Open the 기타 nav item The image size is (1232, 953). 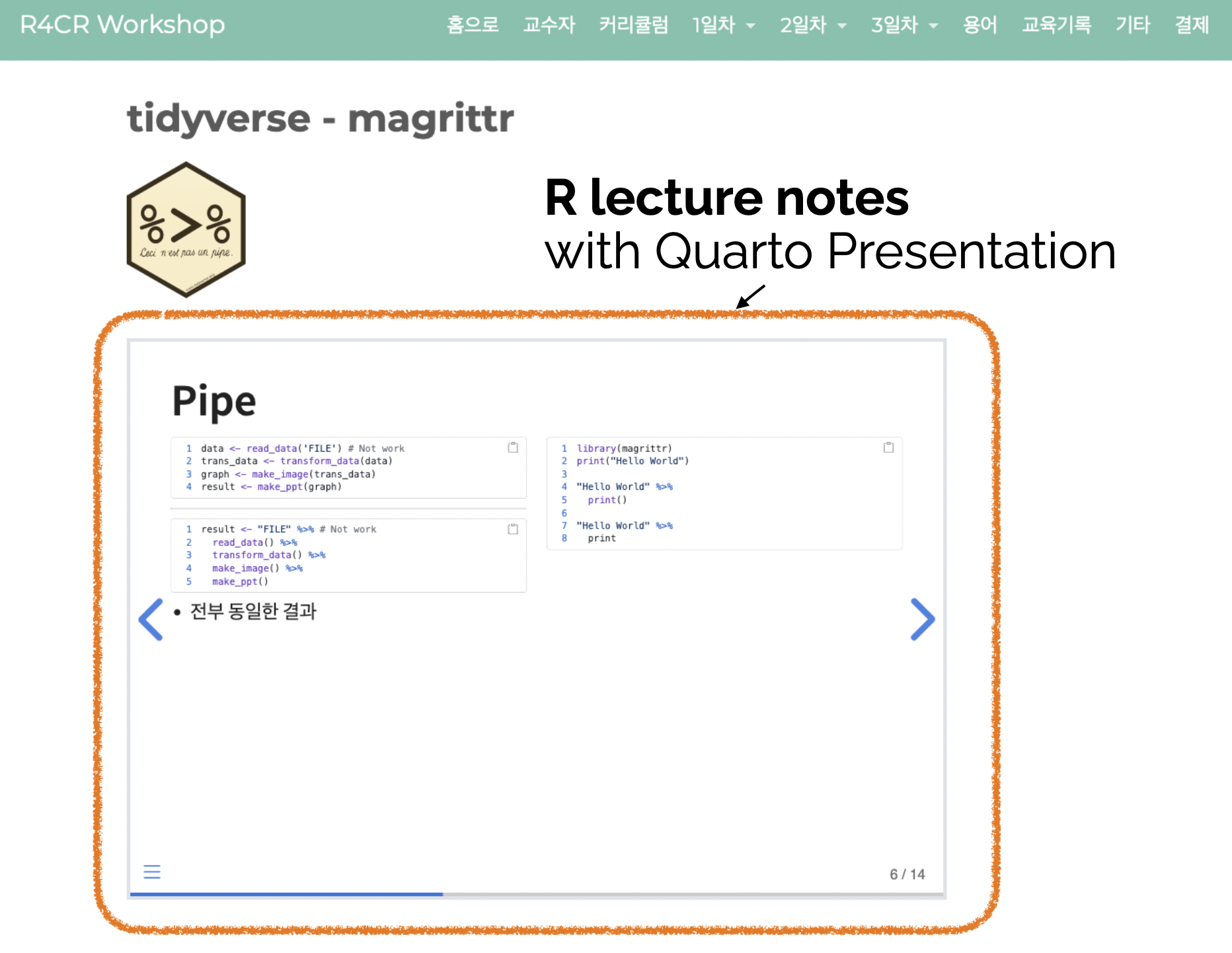coord(1133,25)
